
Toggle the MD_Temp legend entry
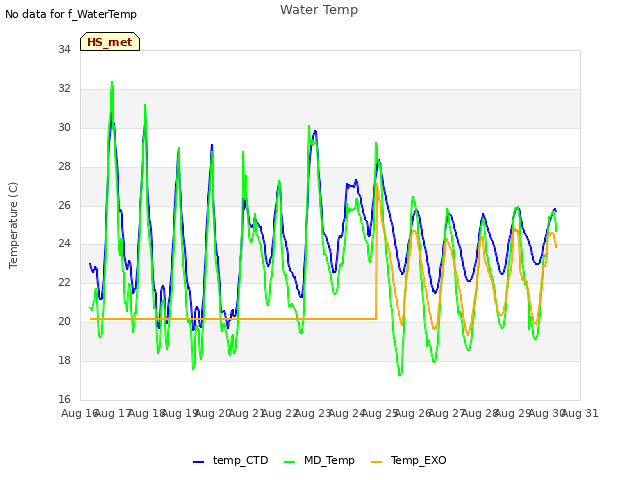point(319,460)
